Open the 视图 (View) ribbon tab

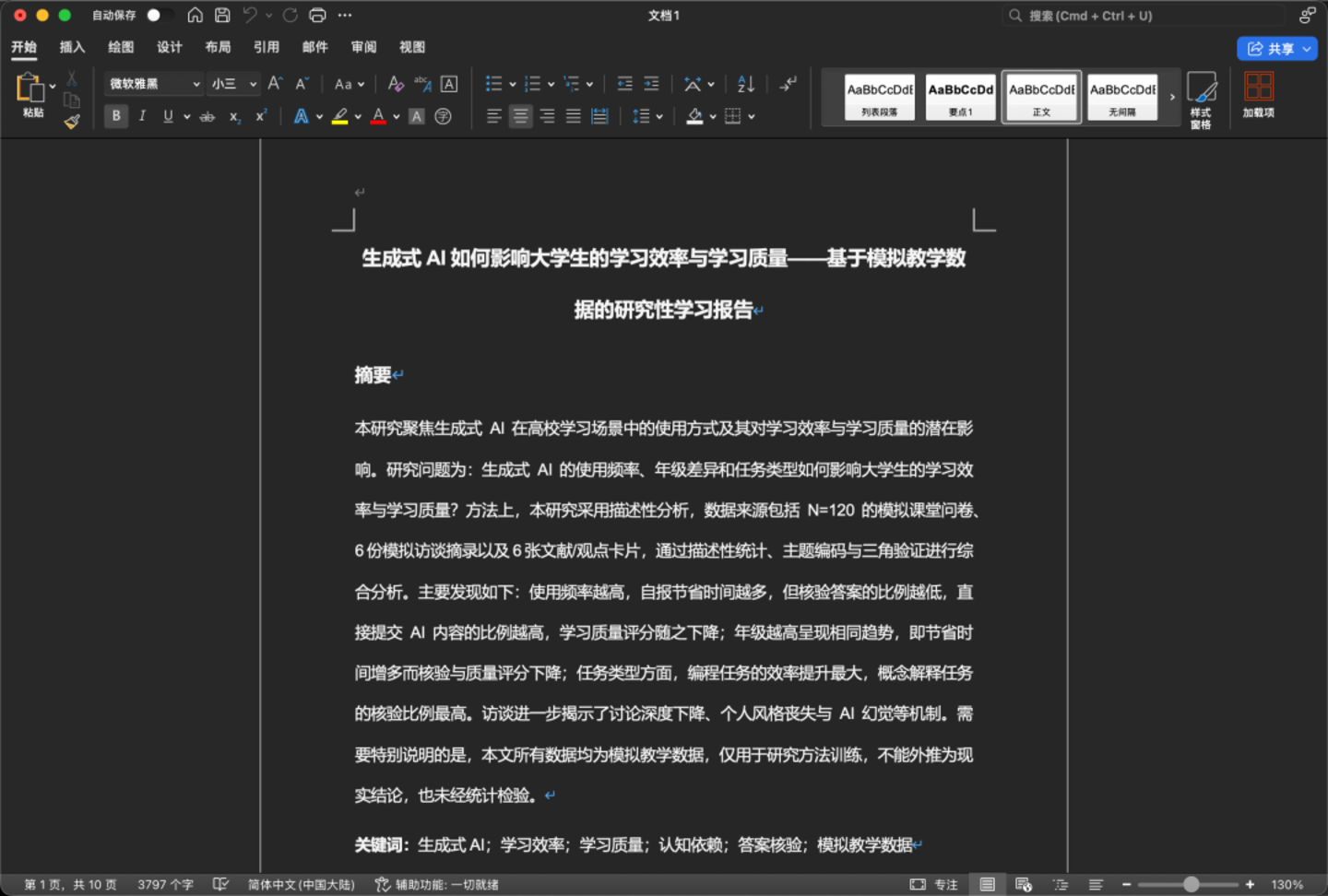412,47
